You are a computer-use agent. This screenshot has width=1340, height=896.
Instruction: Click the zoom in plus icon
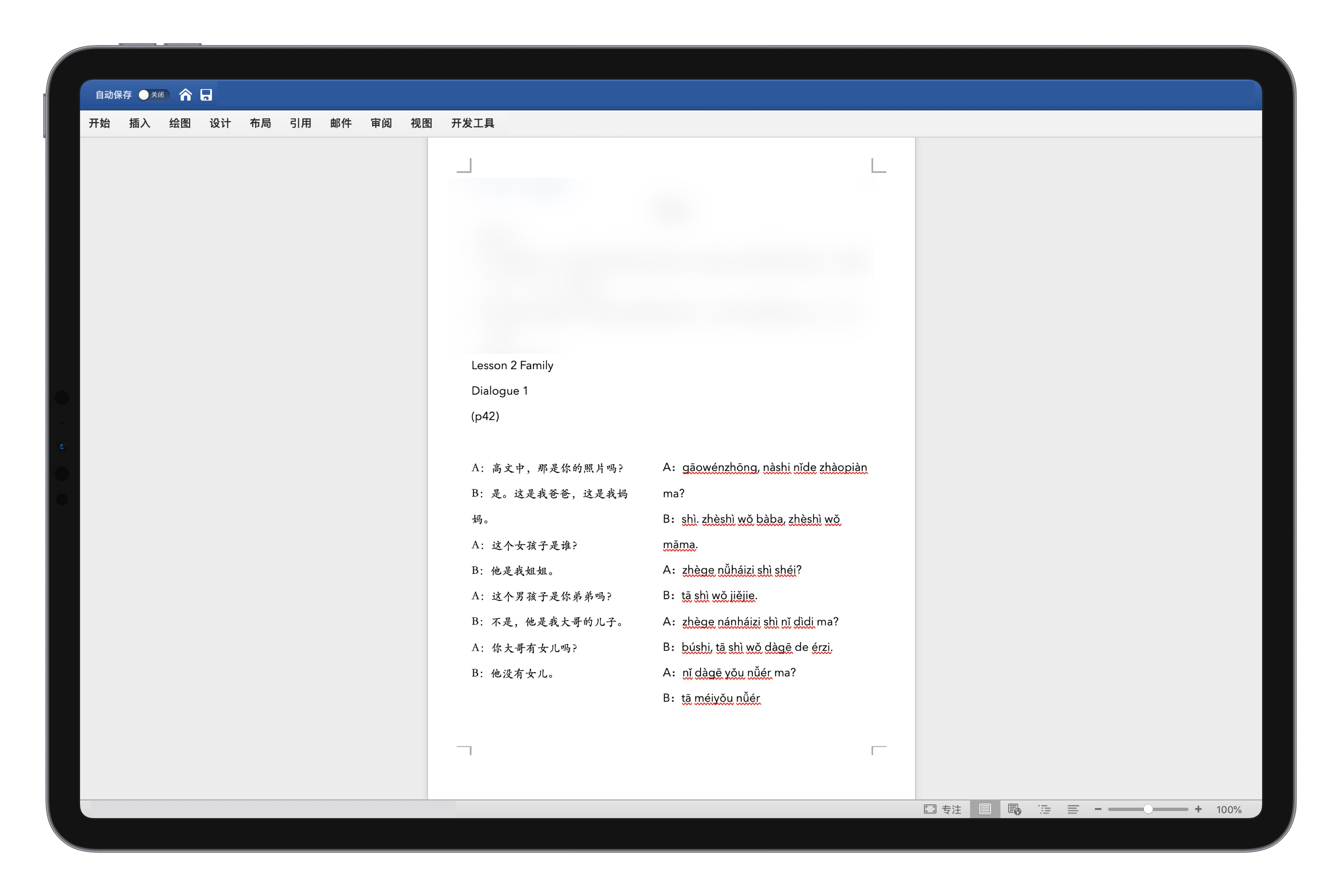coord(1198,809)
